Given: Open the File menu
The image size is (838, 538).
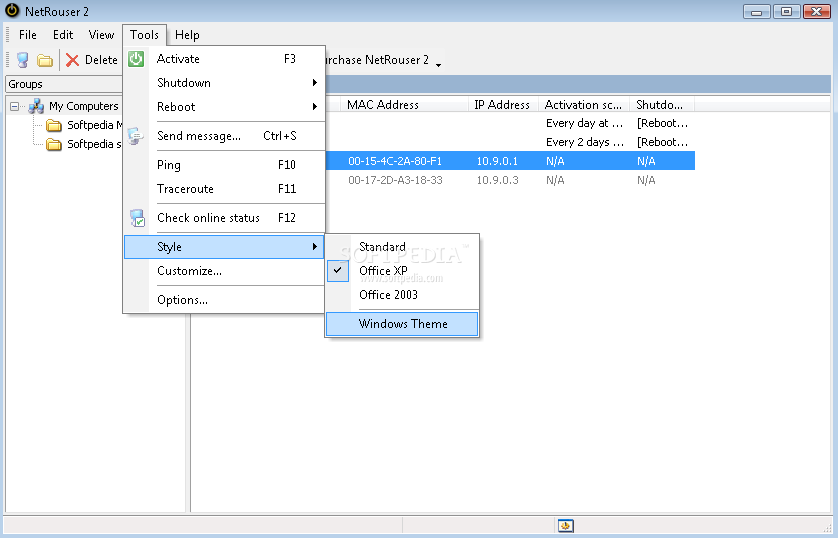Looking at the screenshot, I should [28, 35].
